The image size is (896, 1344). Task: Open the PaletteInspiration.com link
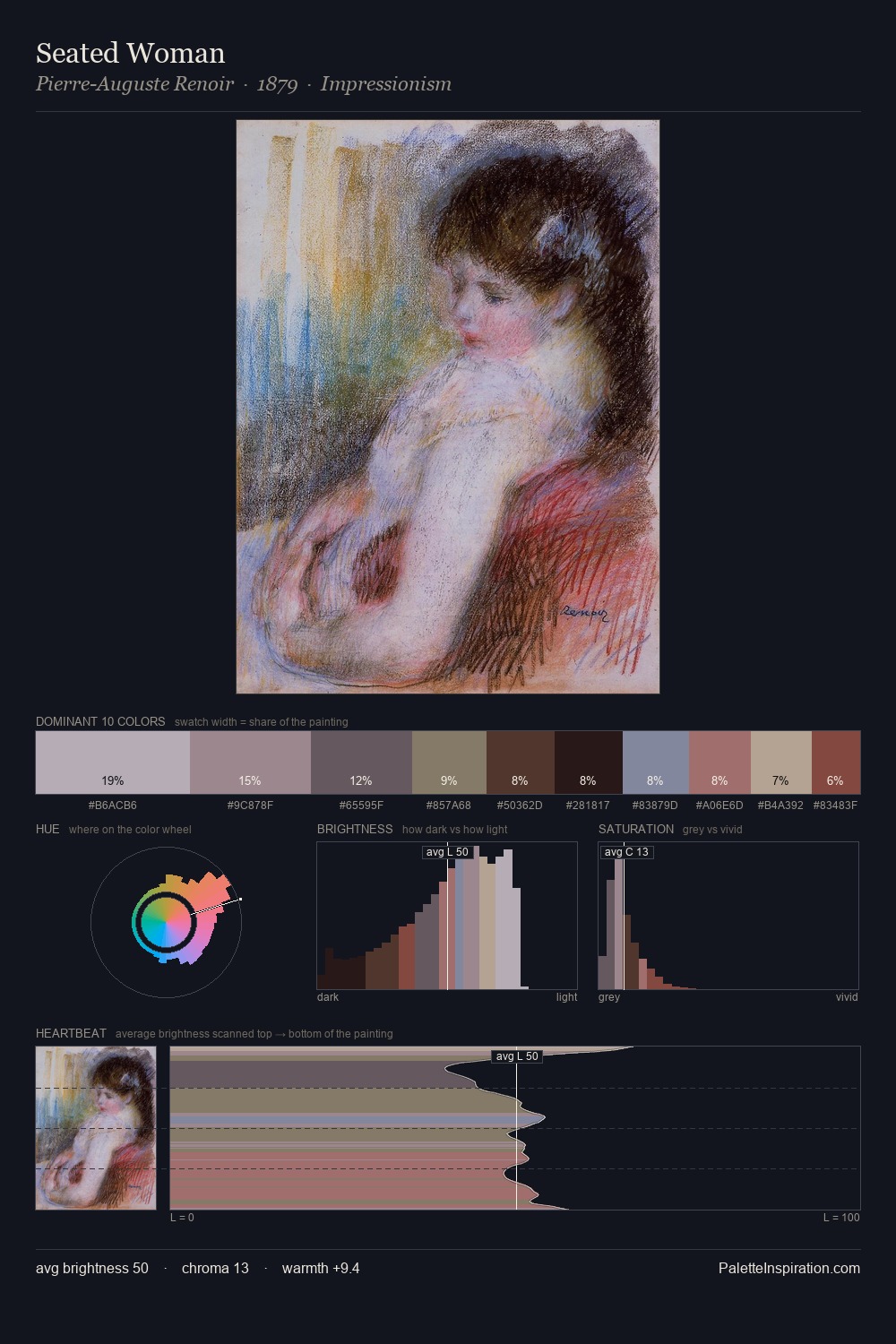[789, 1268]
